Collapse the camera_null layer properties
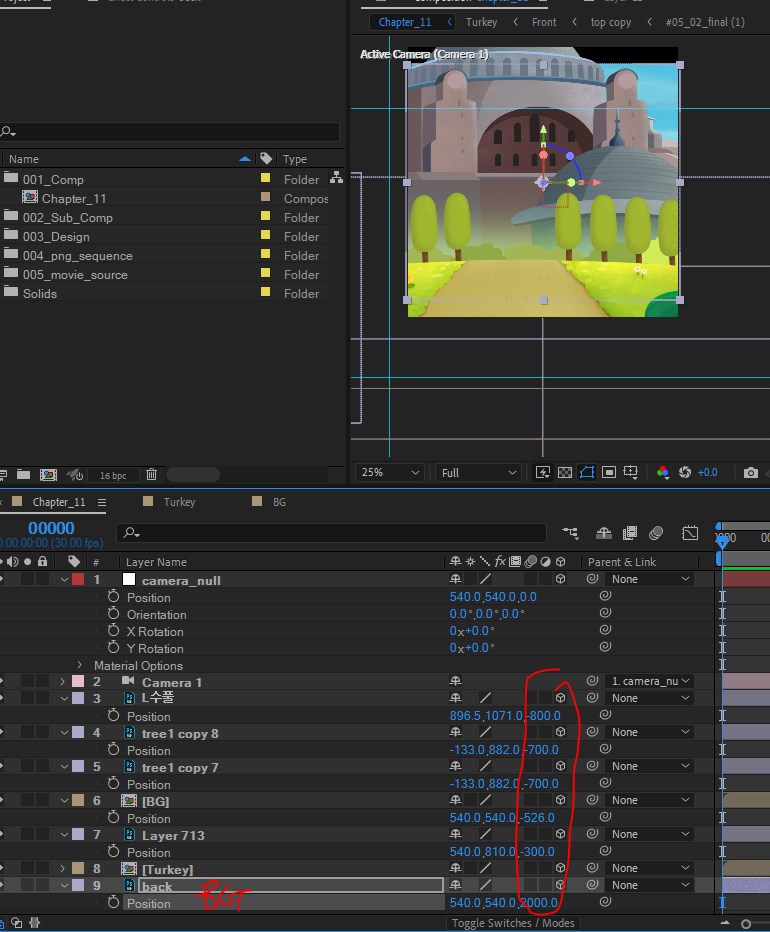Viewport: 770px width, 932px height. (x=64, y=580)
